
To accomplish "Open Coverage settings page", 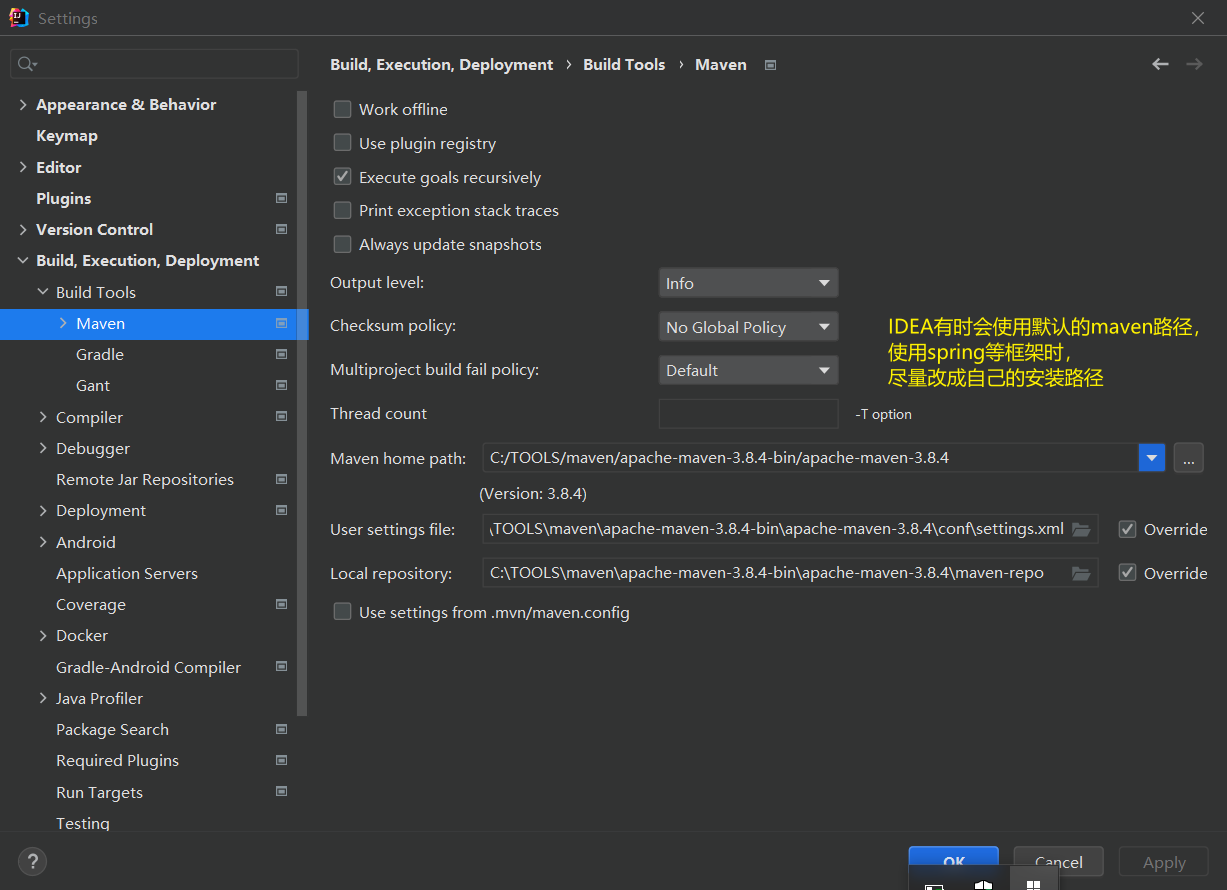I will 91,604.
